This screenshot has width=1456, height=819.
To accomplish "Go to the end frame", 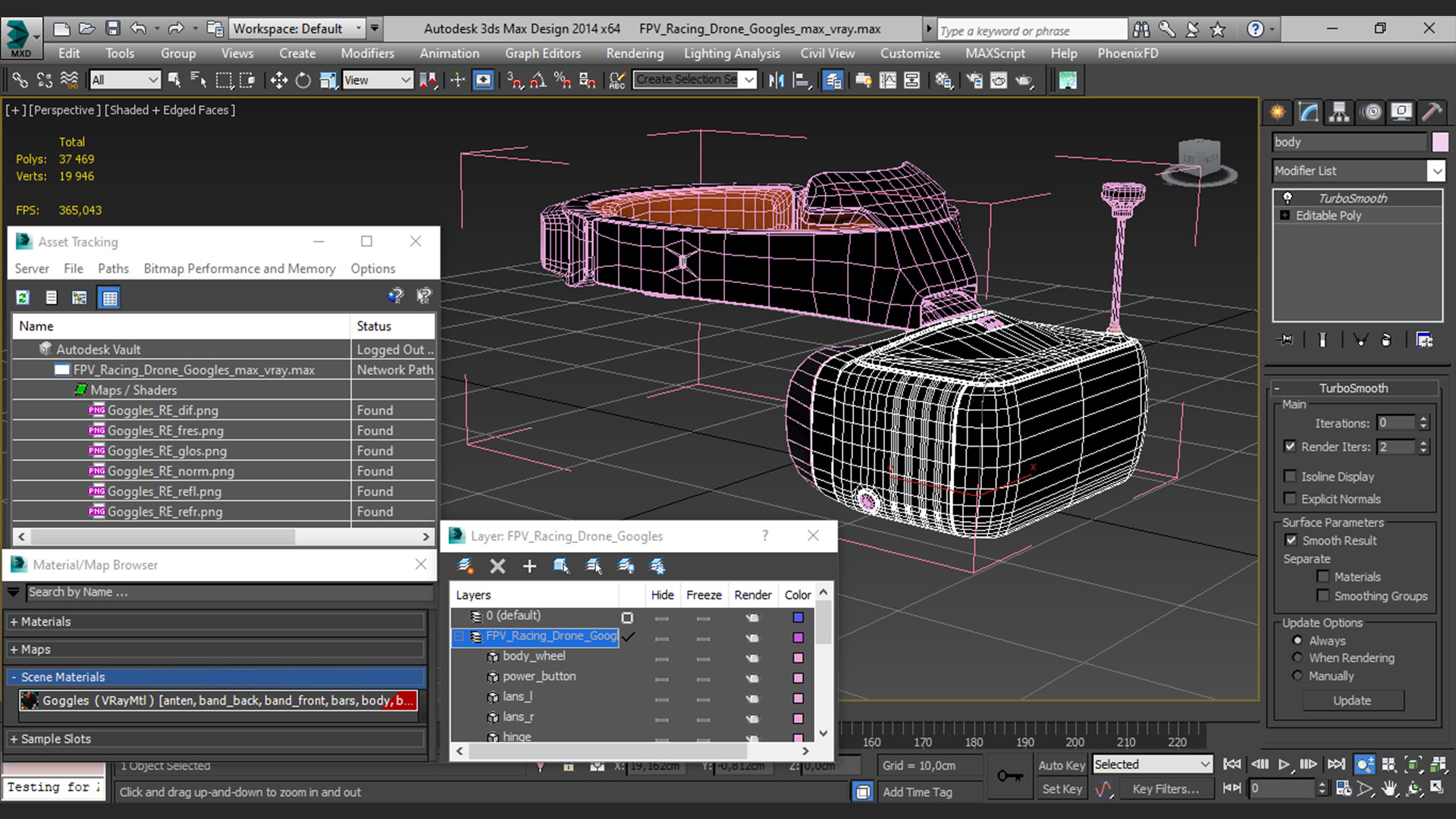I will (1336, 764).
